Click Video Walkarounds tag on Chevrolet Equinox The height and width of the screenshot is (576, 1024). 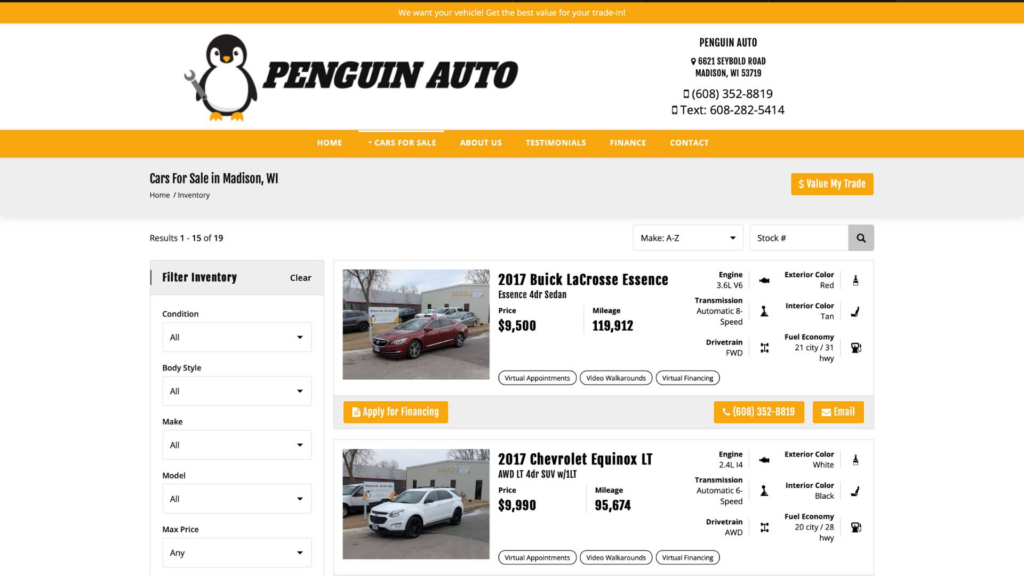[616, 558]
